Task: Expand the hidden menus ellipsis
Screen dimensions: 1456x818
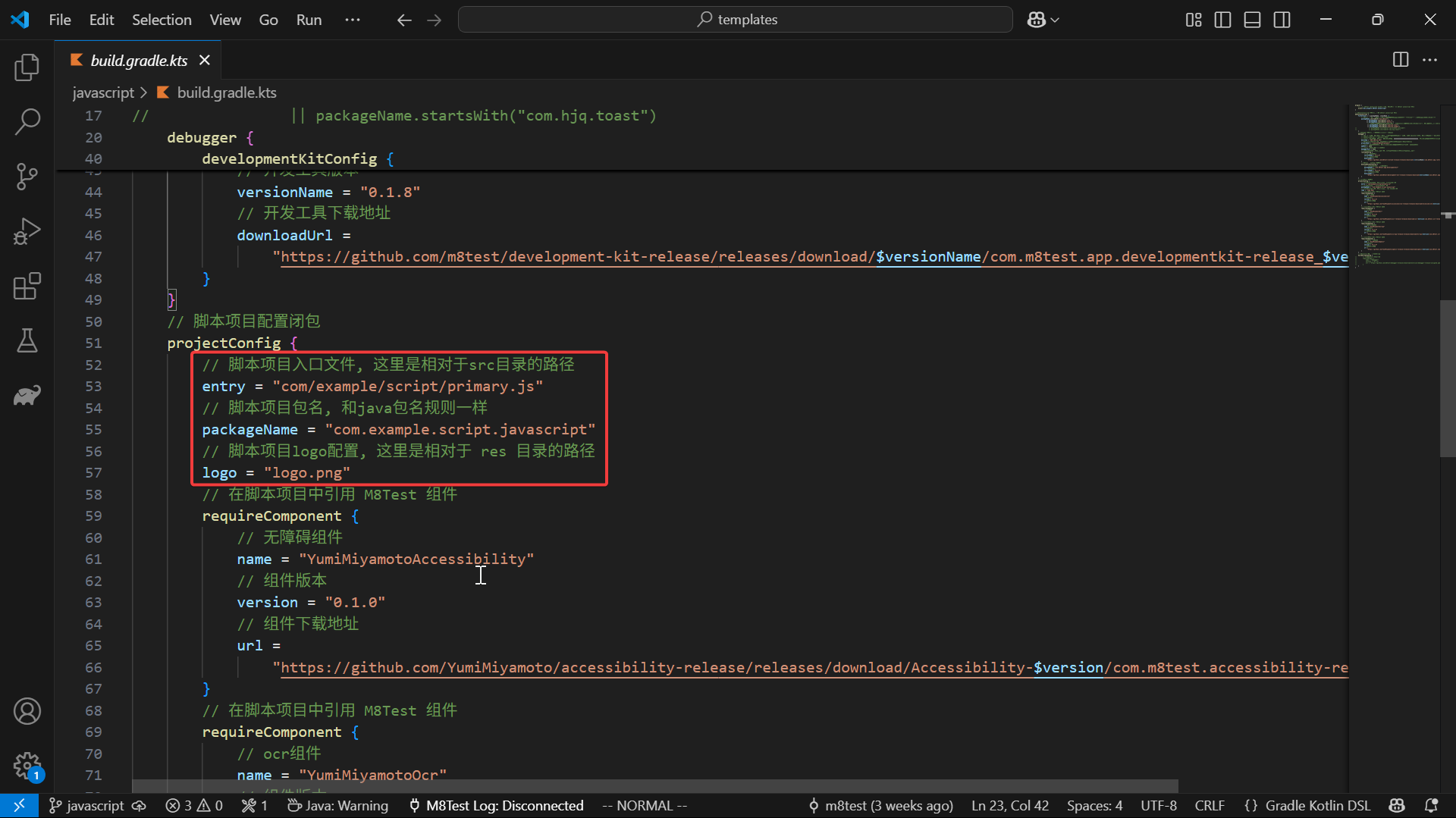Action: click(x=353, y=20)
